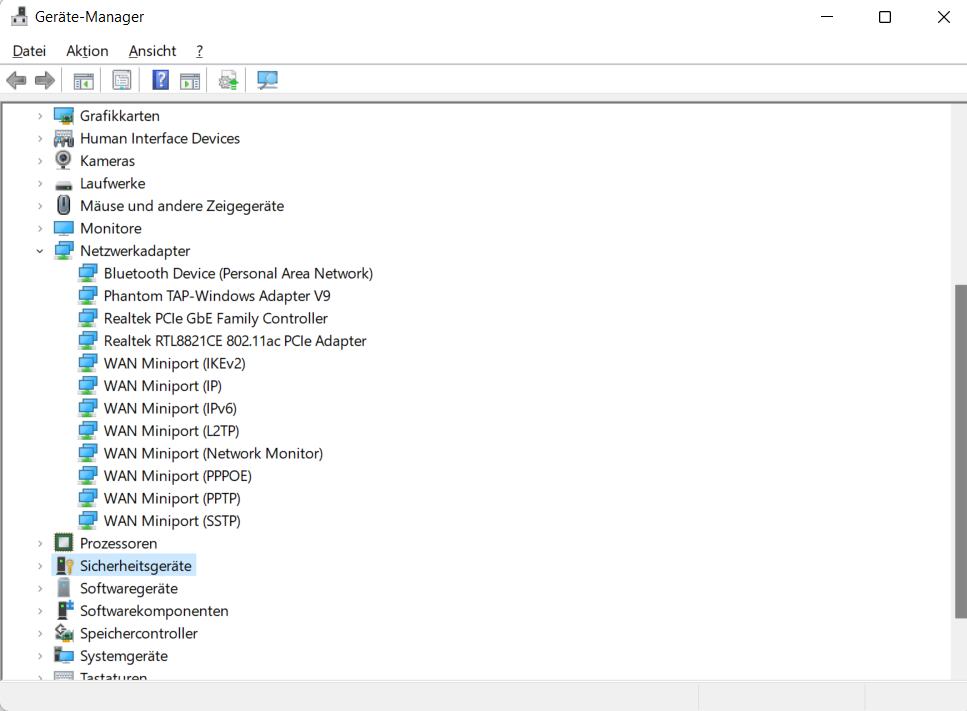Open the Ansicht menu
Image resolution: width=967 pixels, height=711 pixels.
click(x=152, y=51)
